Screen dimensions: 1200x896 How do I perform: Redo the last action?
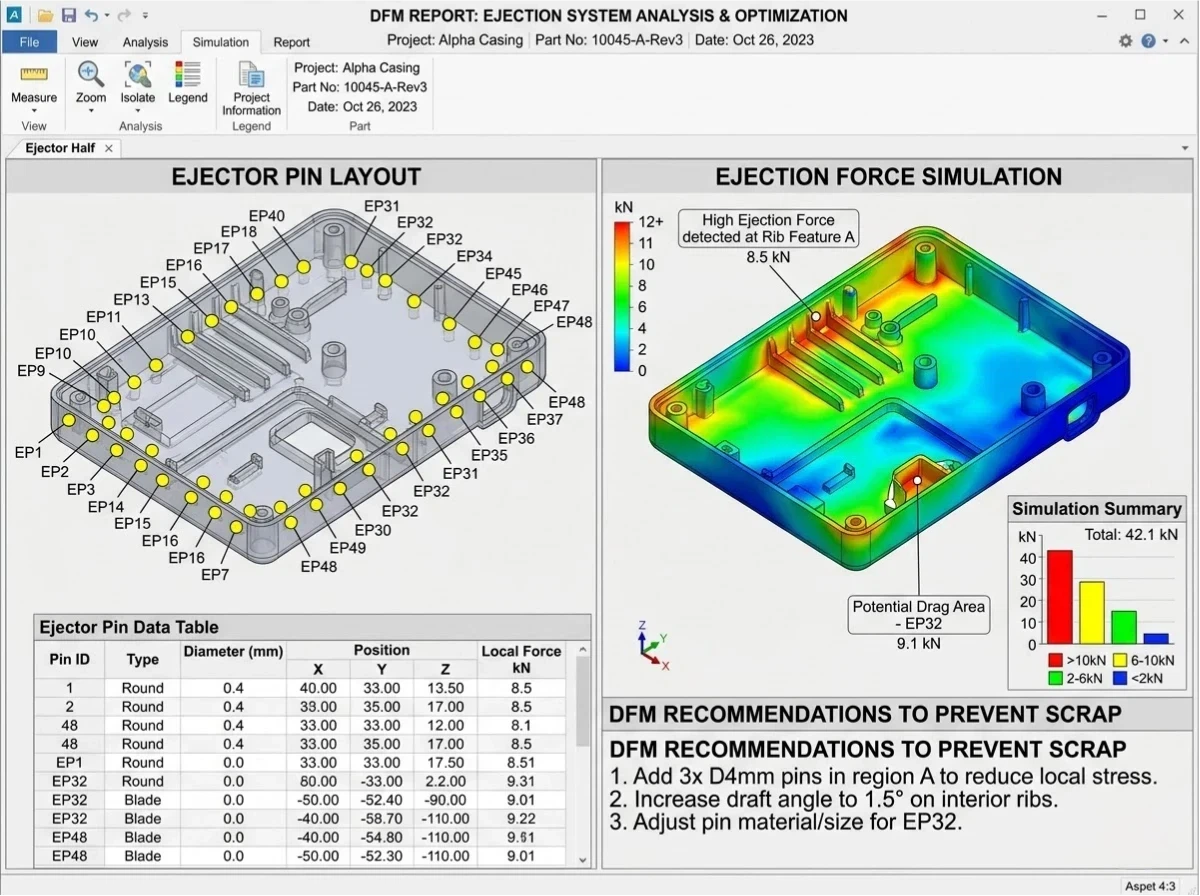coord(122,14)
